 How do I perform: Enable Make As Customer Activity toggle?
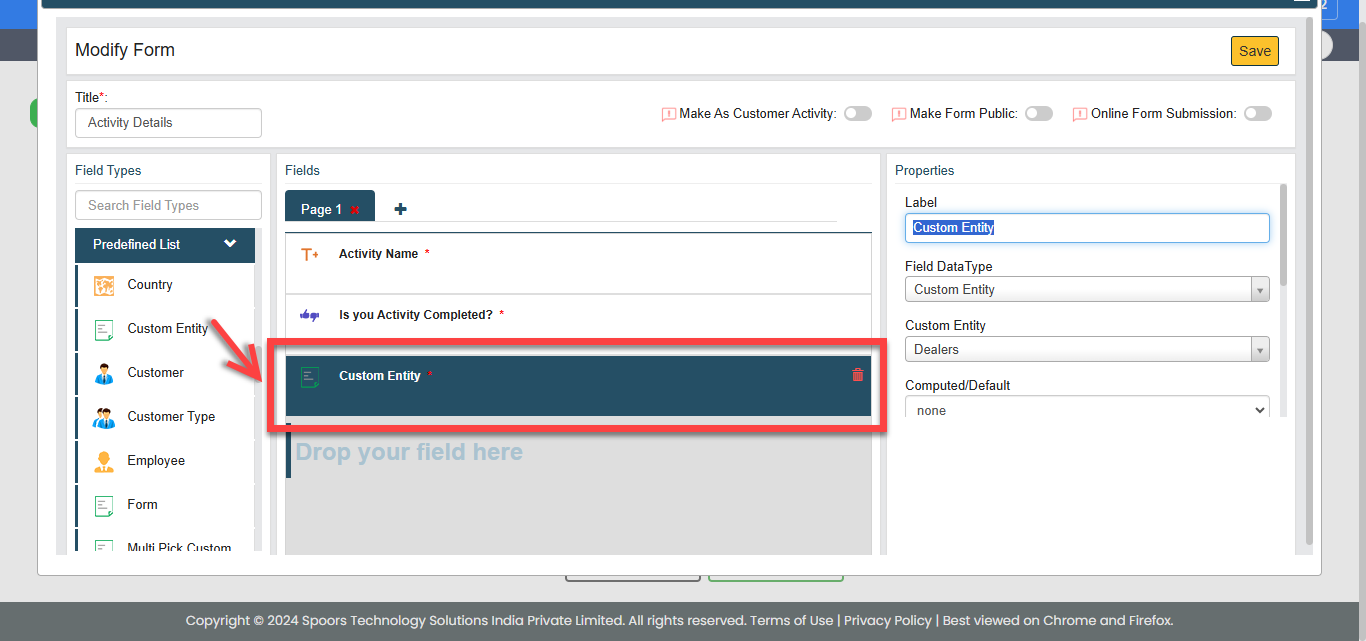coord(857,114)
